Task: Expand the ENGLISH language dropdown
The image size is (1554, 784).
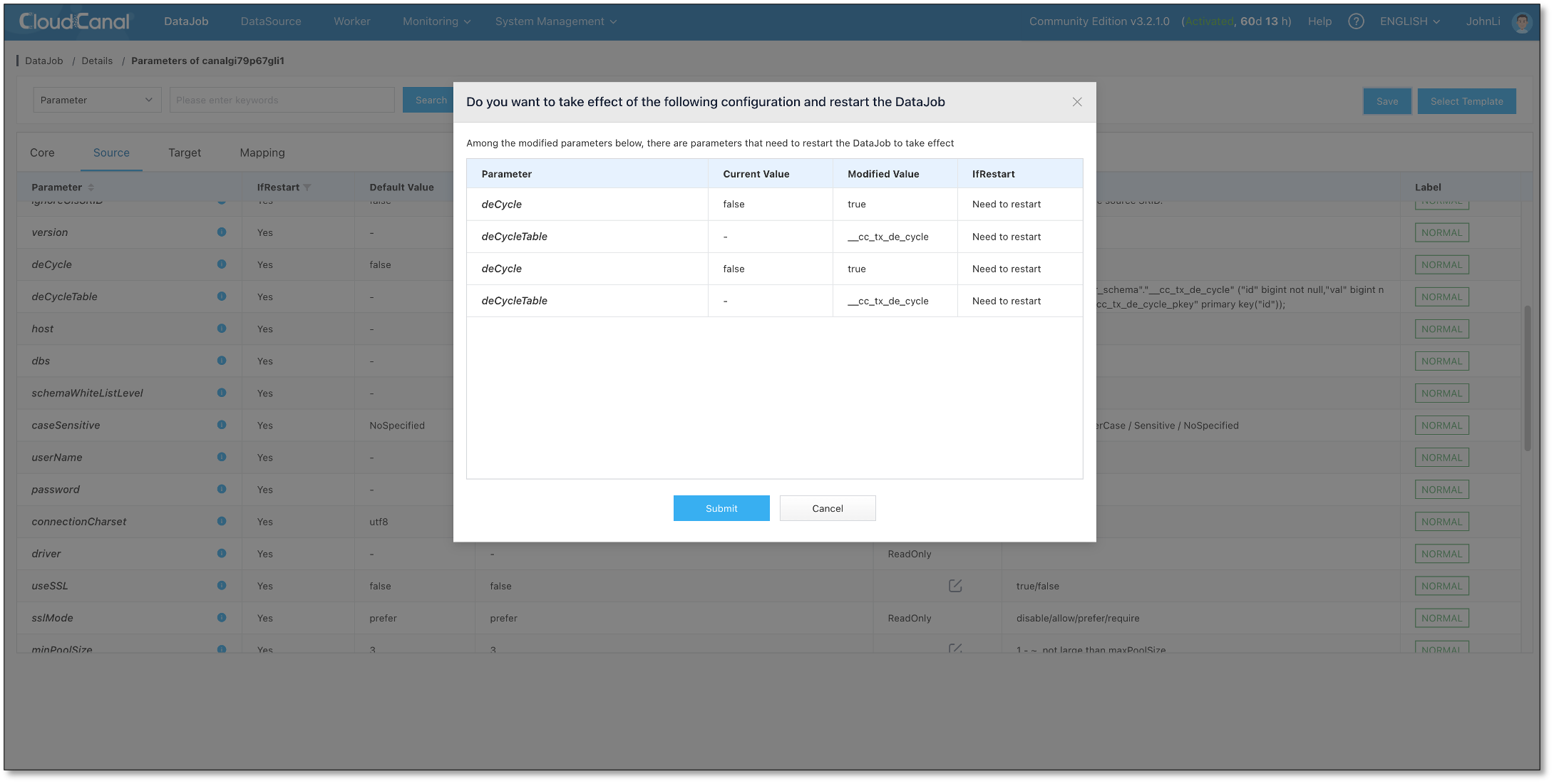Action: [1409, 21]
